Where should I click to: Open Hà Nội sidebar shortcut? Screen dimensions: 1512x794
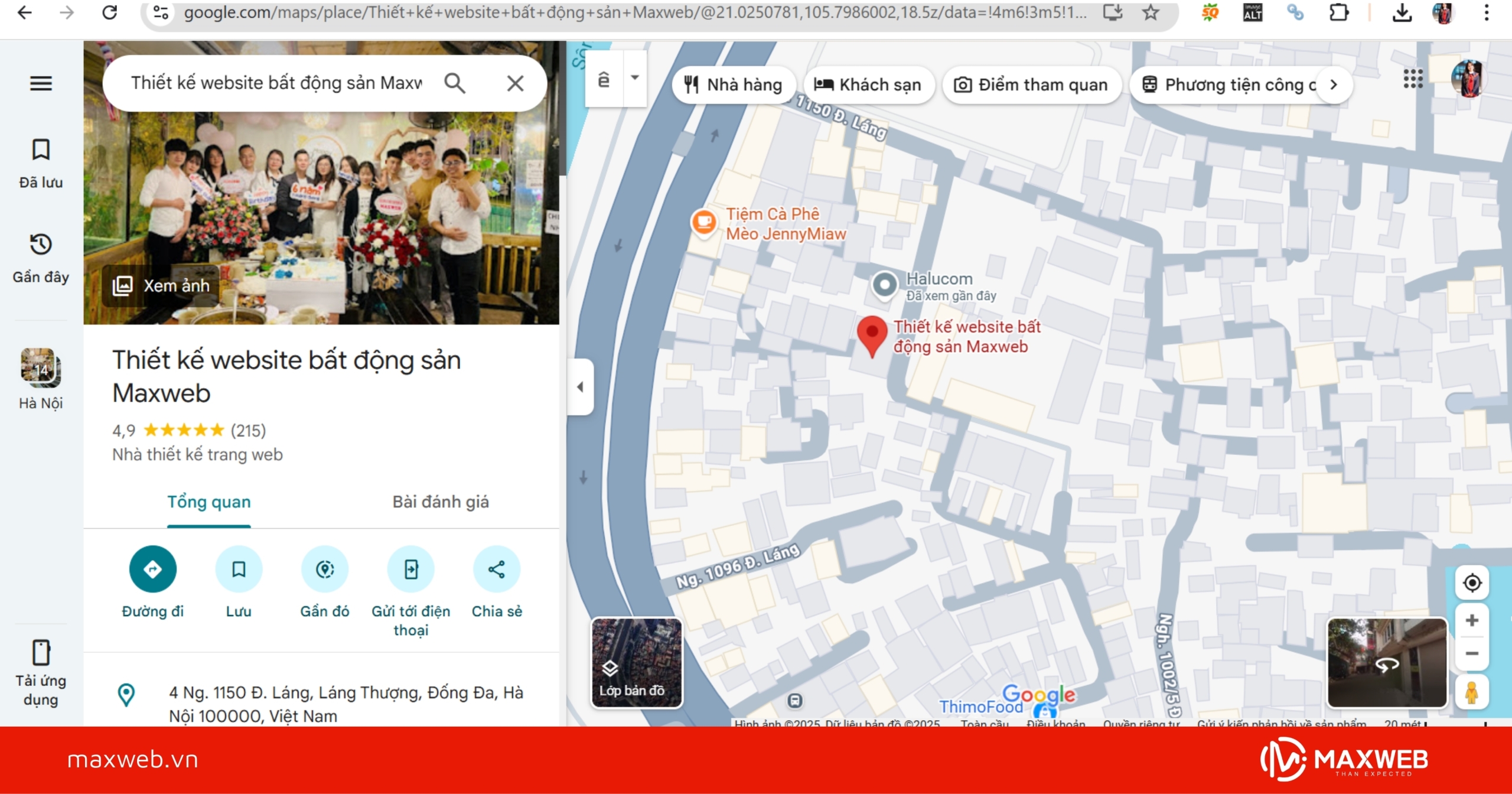tap(41, 379)
